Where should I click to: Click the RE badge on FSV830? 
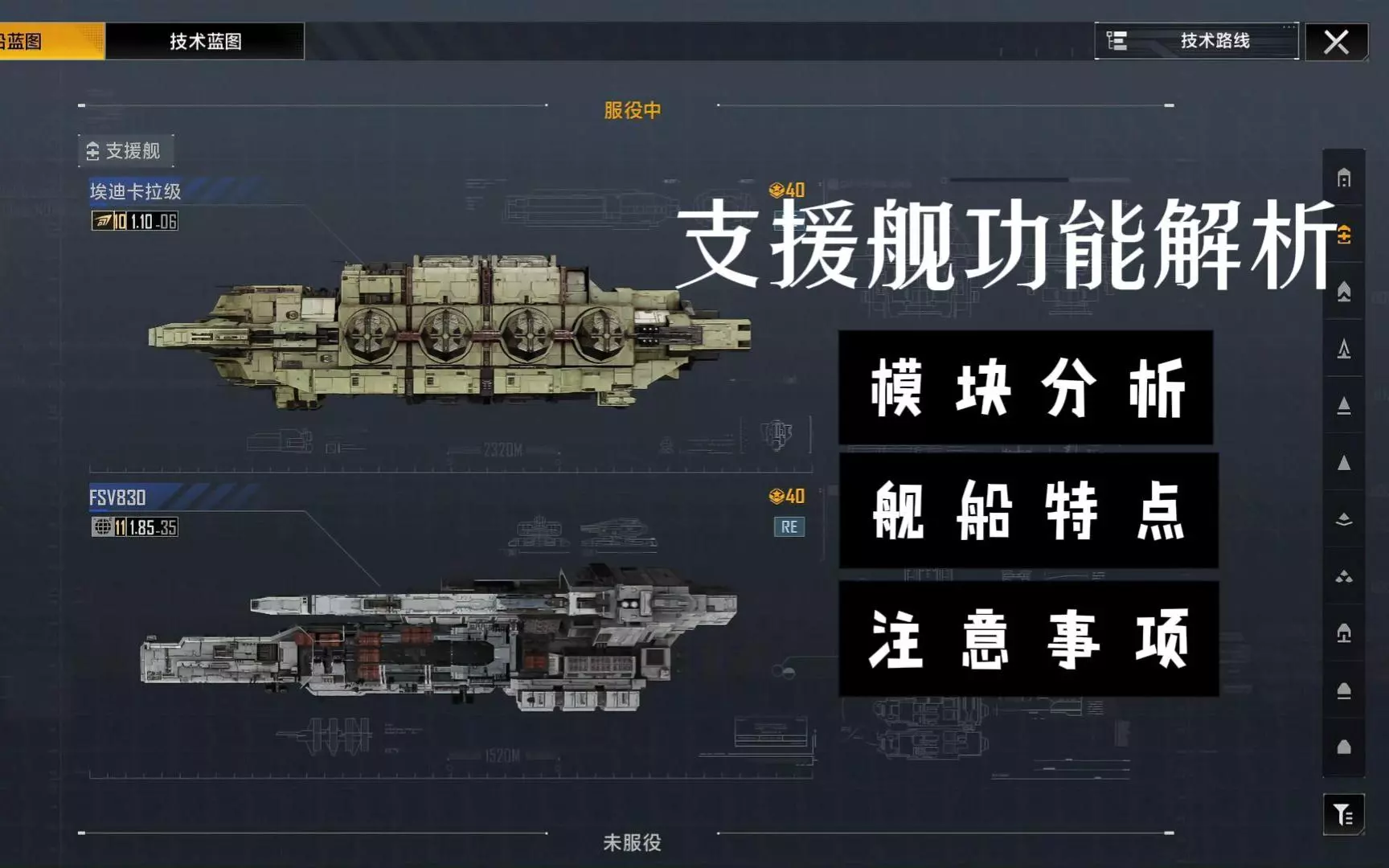click(789, 527)
